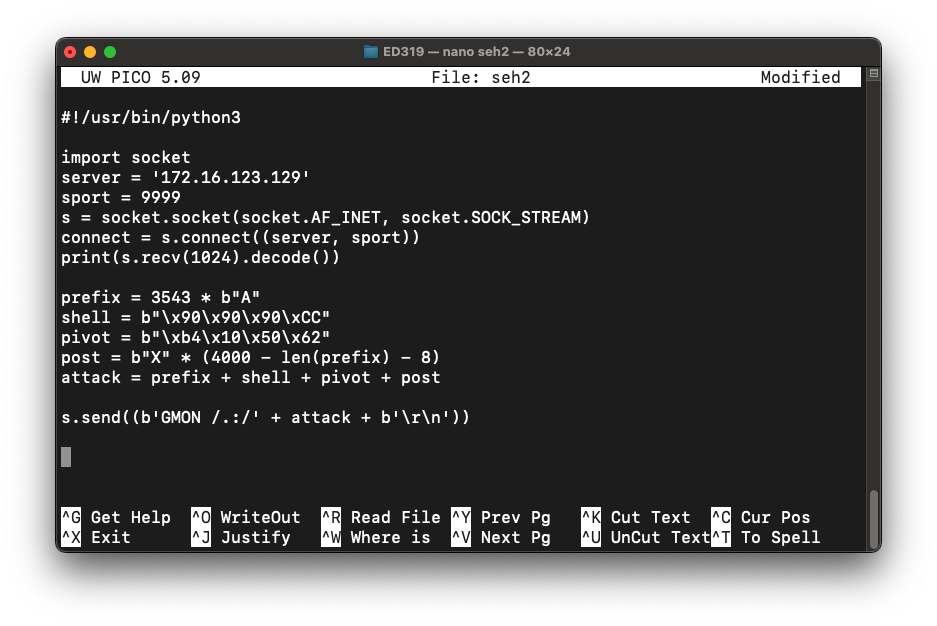
Task: Click the 'pivot = b"\xb4...' line
Action: click(x=195, y=337)
